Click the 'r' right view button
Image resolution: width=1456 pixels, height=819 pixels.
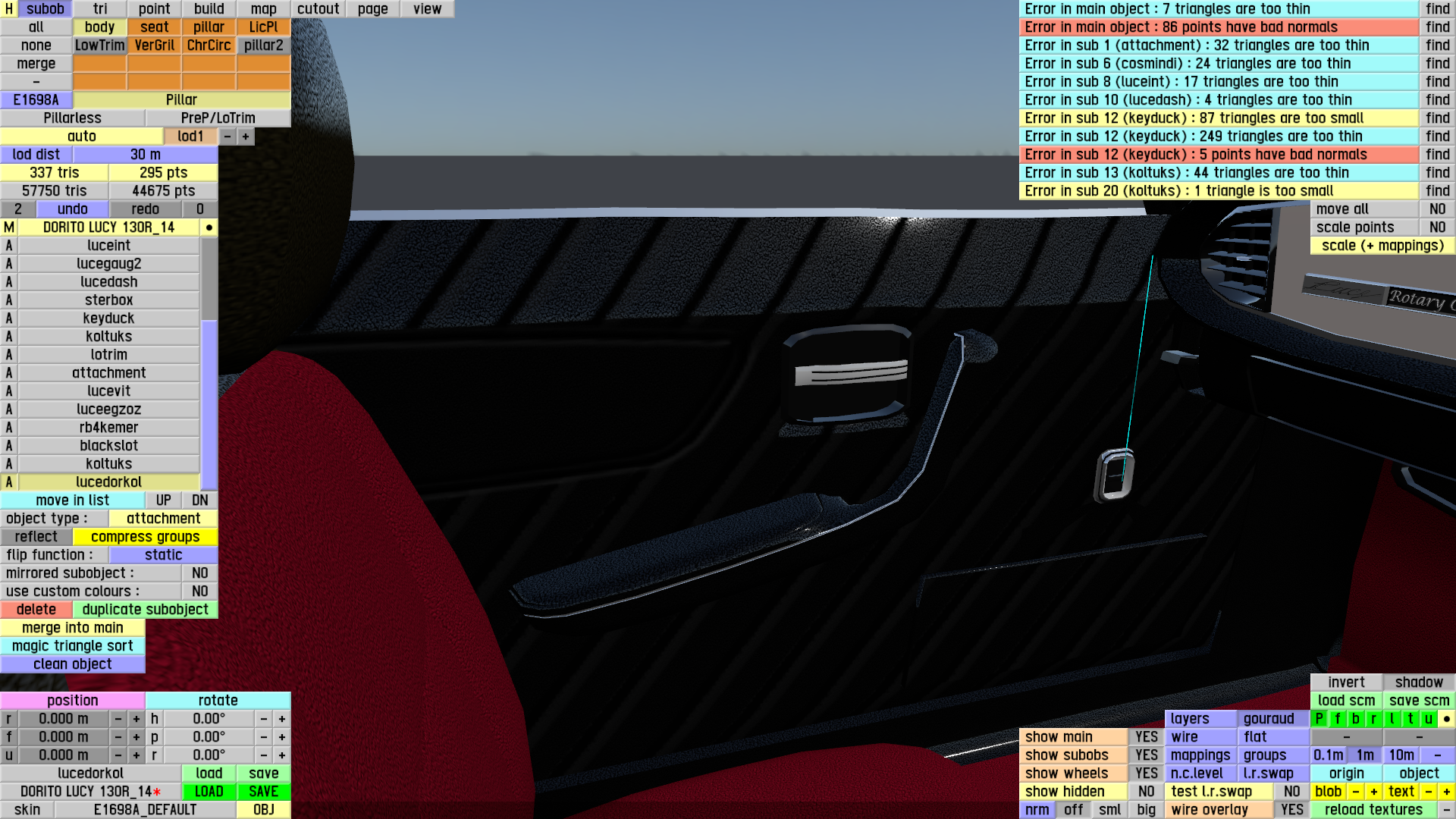[x=1374, y=719]
